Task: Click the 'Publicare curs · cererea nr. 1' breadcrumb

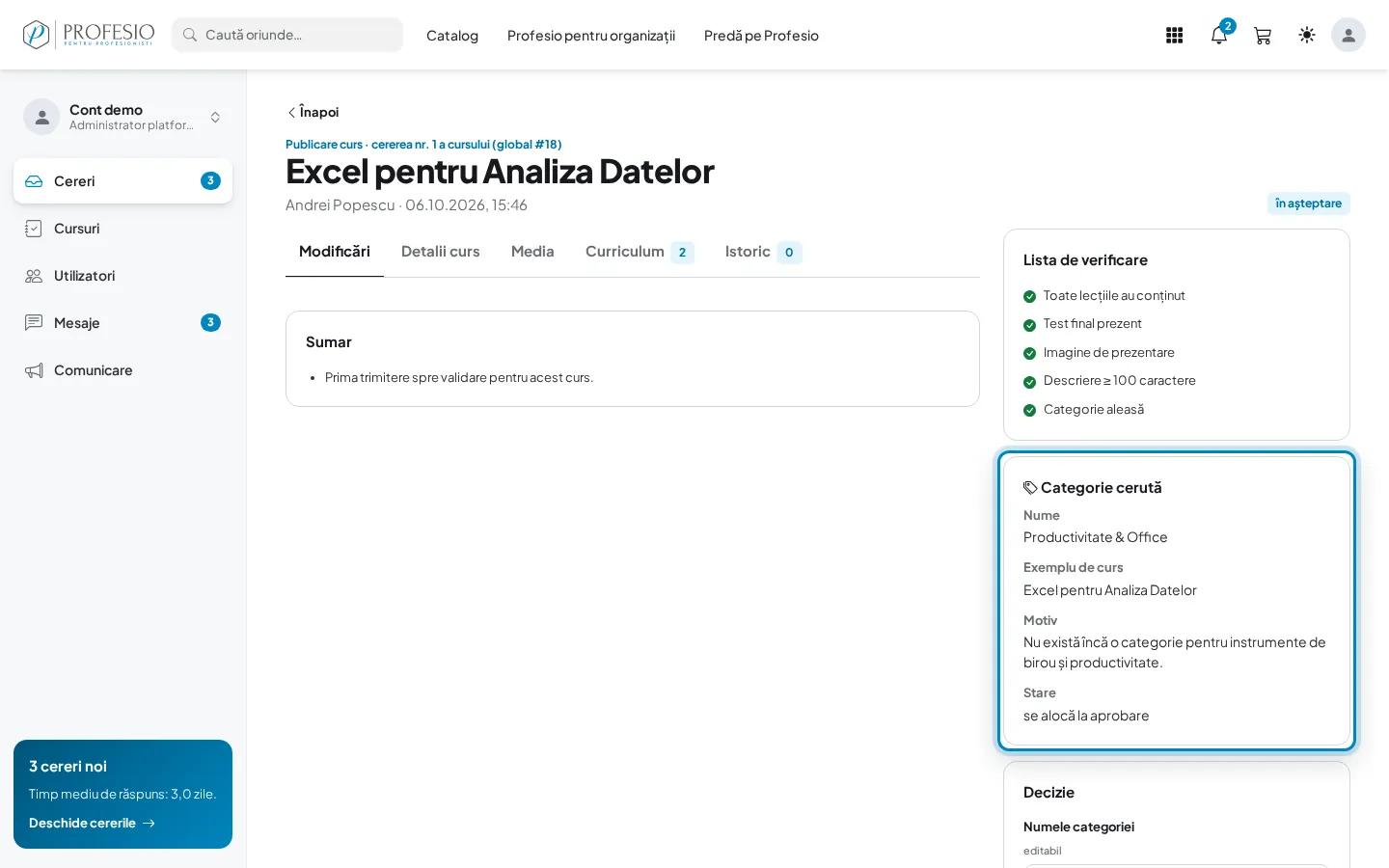Action: point(423,145)
